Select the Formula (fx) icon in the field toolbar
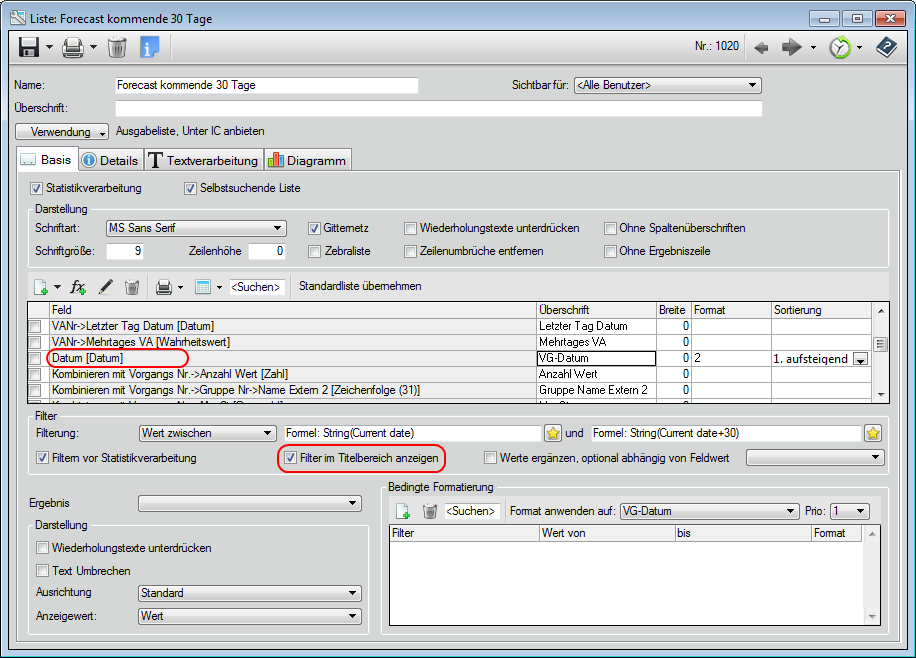916x658 pixels. (78, 287)
